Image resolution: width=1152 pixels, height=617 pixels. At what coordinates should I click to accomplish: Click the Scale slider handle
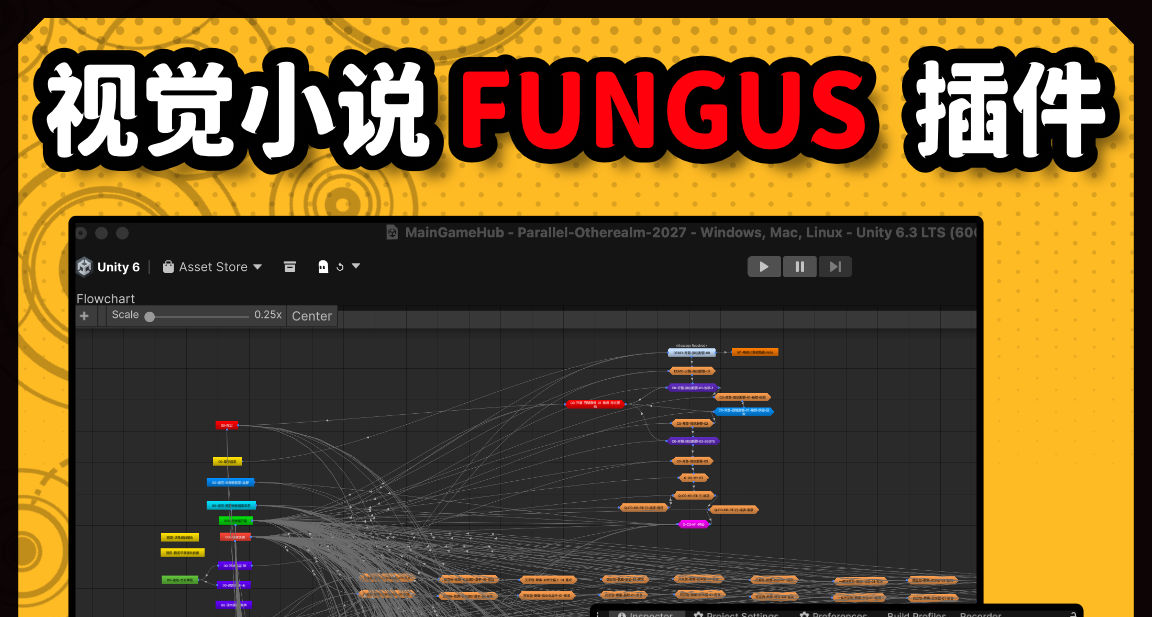(x=150, y=317)
